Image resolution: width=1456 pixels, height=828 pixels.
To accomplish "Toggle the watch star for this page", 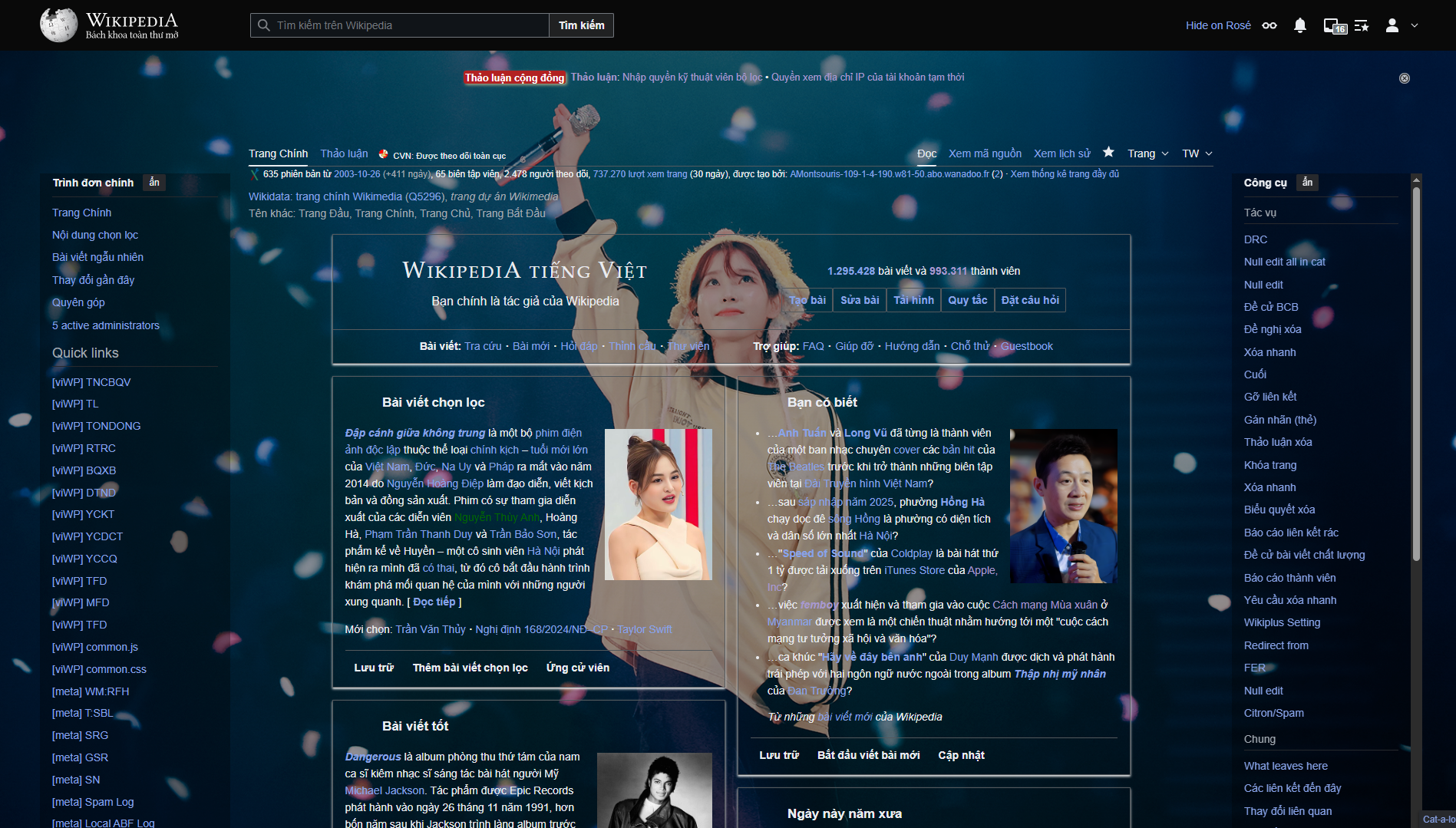I will (1108, 152).
